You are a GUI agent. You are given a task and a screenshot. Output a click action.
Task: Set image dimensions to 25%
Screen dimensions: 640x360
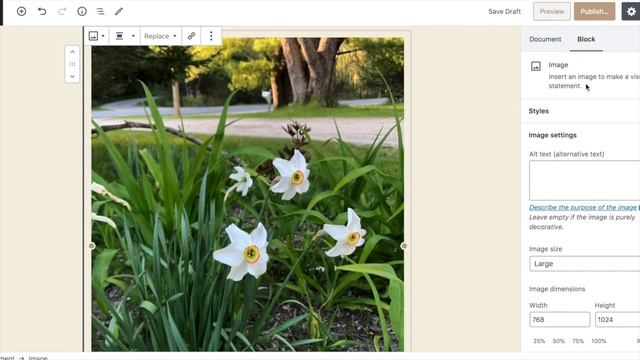[539, 341]
